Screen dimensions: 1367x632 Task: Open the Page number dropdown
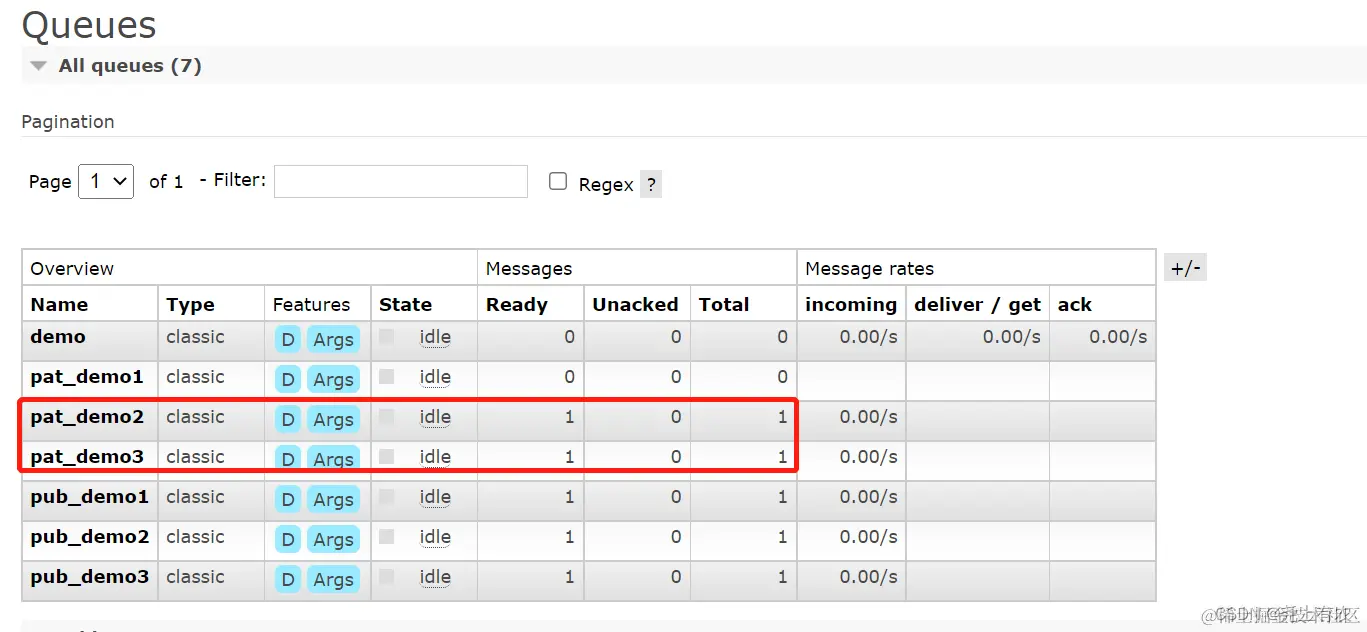click(x=106, y=181)
